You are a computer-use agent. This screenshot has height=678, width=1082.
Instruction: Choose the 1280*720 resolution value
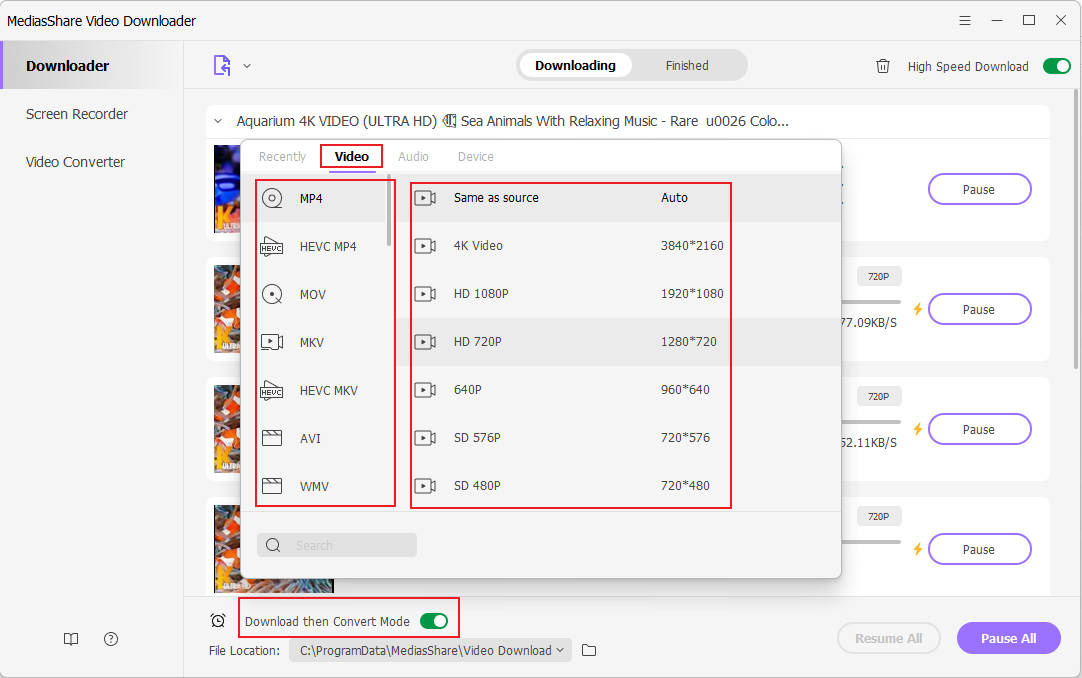pyautogui.click(x=689, y=341)
